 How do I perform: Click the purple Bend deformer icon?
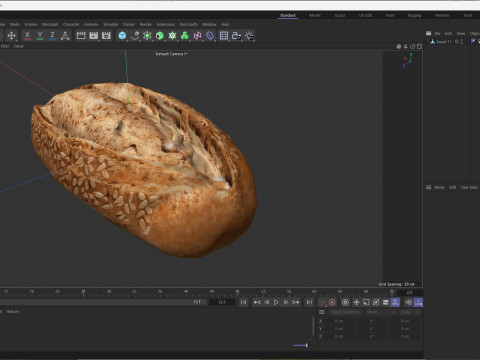point(210,35)
